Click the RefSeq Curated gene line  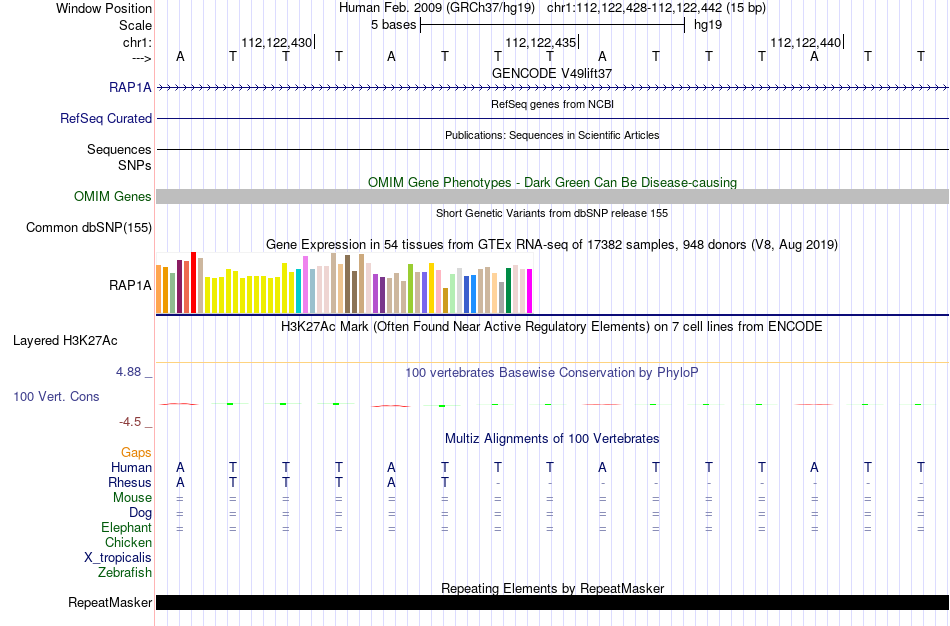(x=553, y=119)
